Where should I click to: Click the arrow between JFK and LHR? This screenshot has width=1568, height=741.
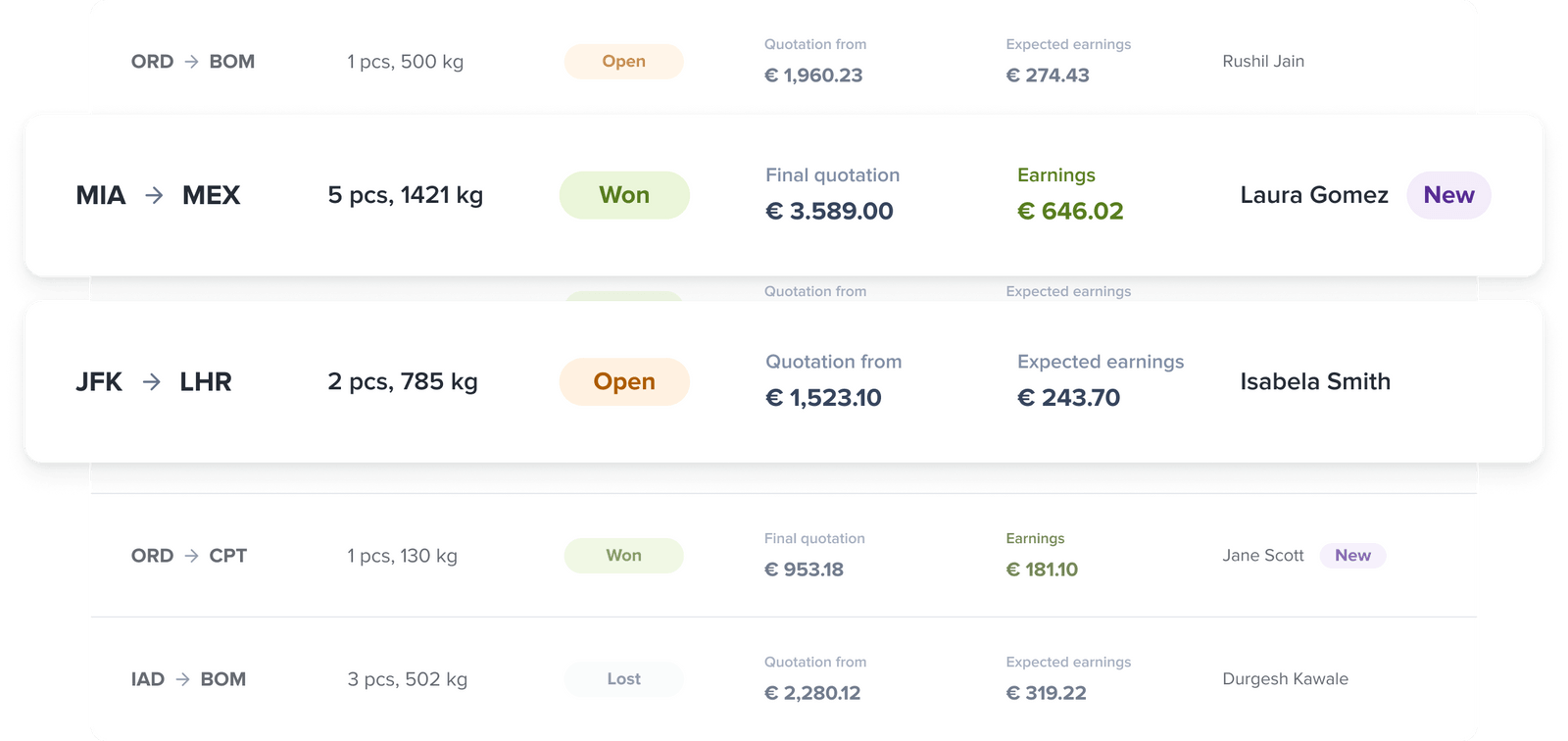152,381
